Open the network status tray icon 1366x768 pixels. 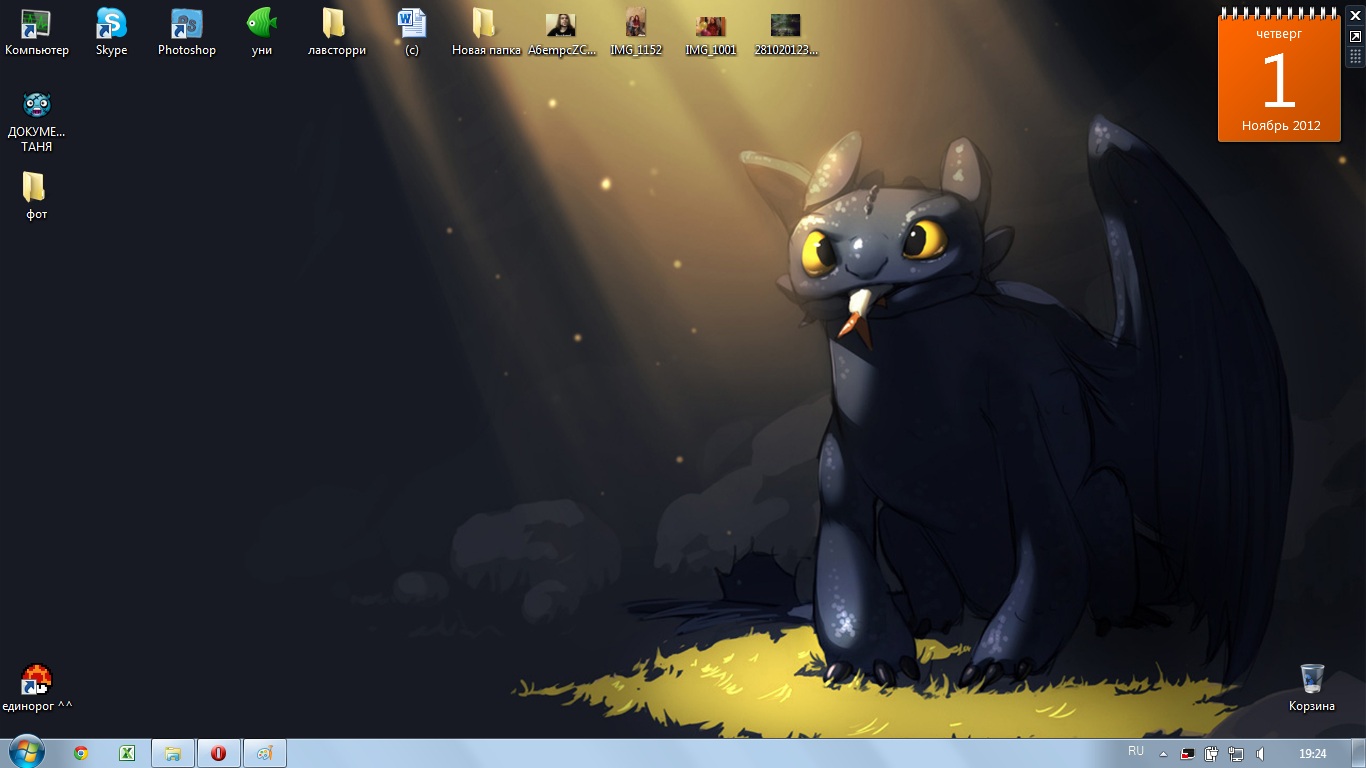click(1236, 754)
